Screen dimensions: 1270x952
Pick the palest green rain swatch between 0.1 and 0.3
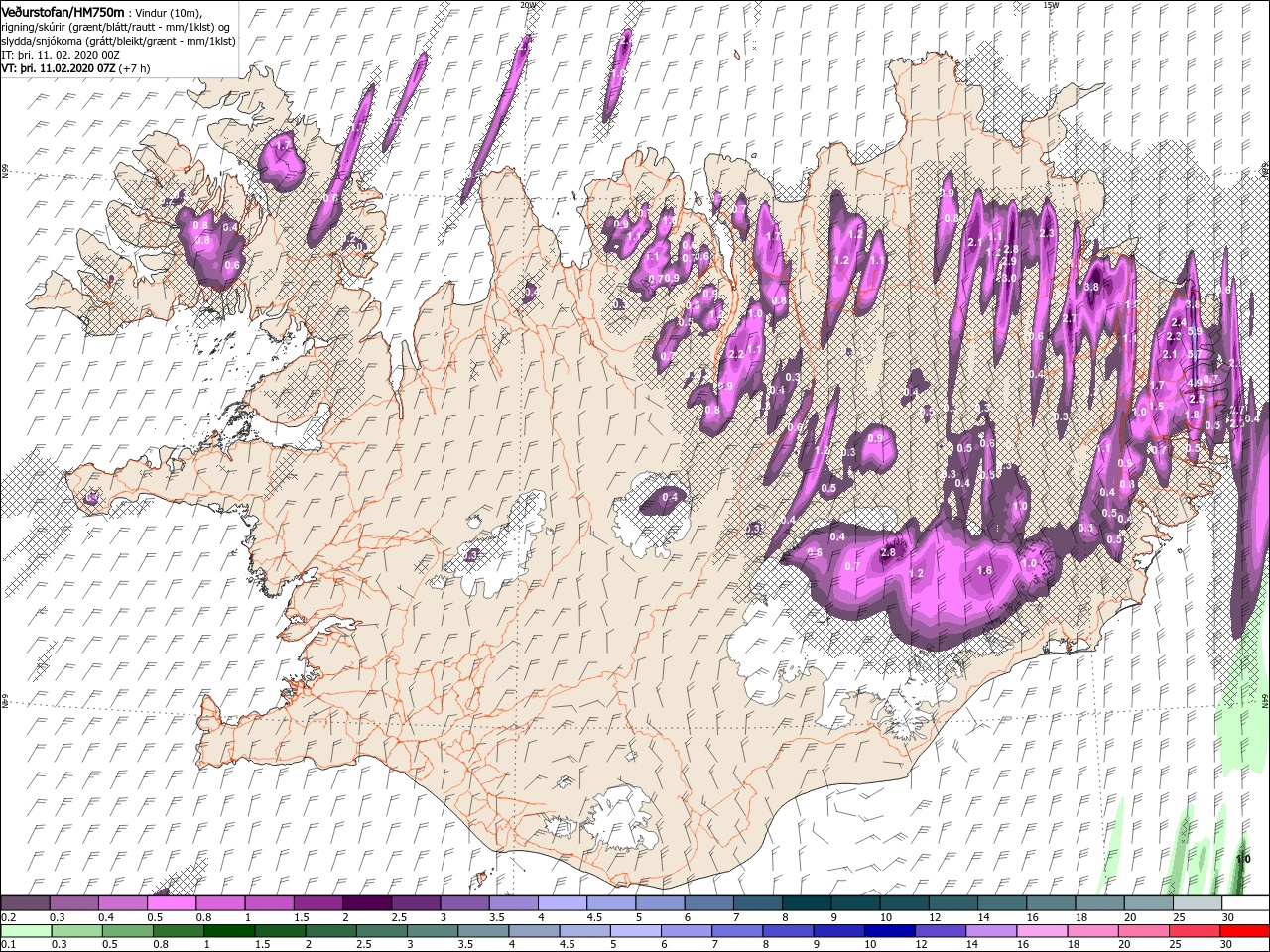(26, 930)
